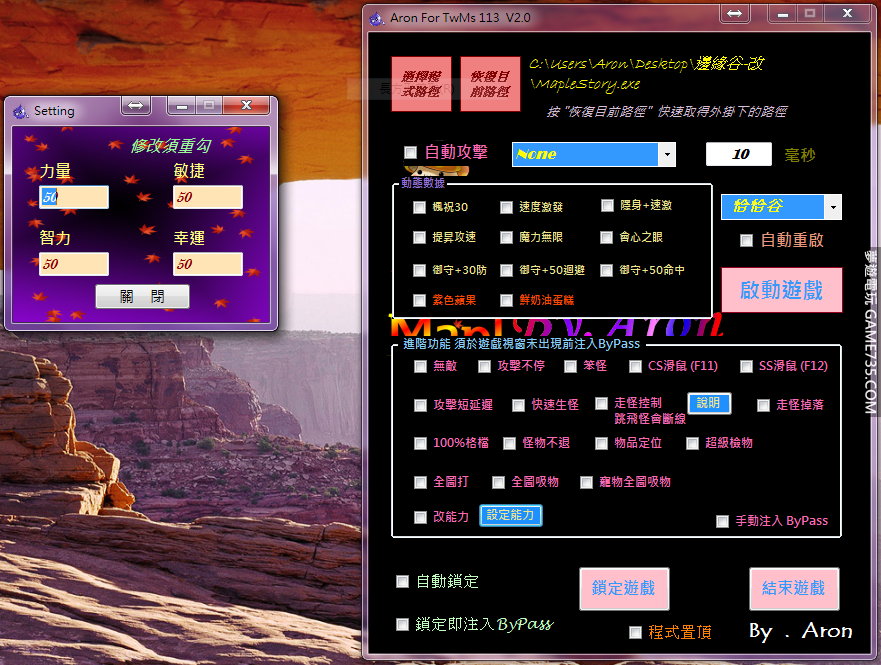The image size is (881, 665).
Task: Check the 紫色蘋果 option
Action: click(x=419, y=300)
